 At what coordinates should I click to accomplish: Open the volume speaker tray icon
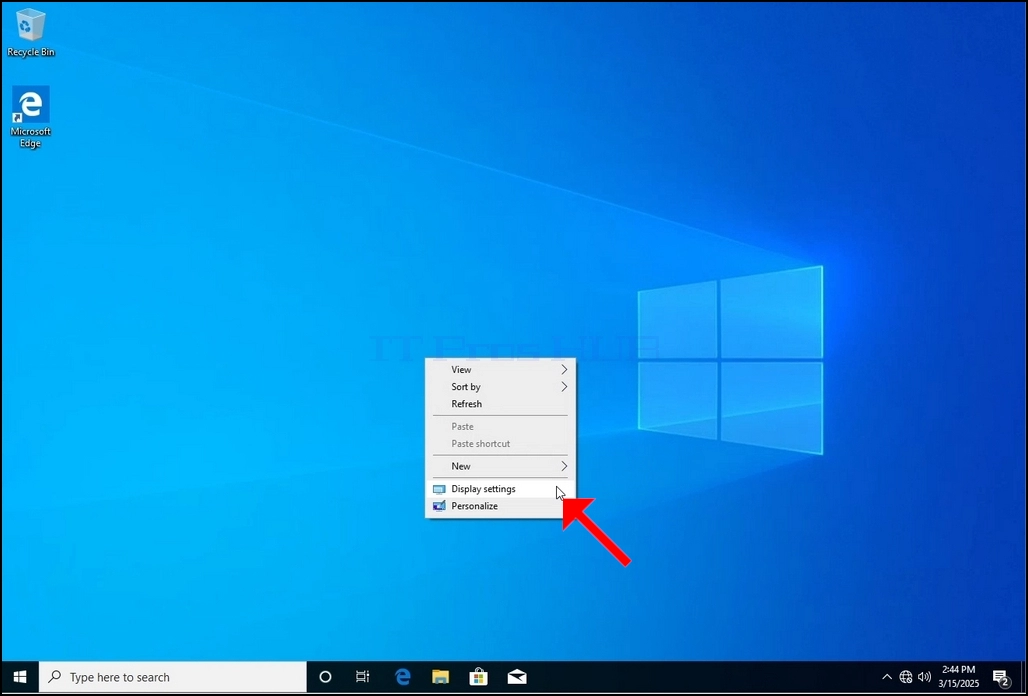tap(924, 677)
